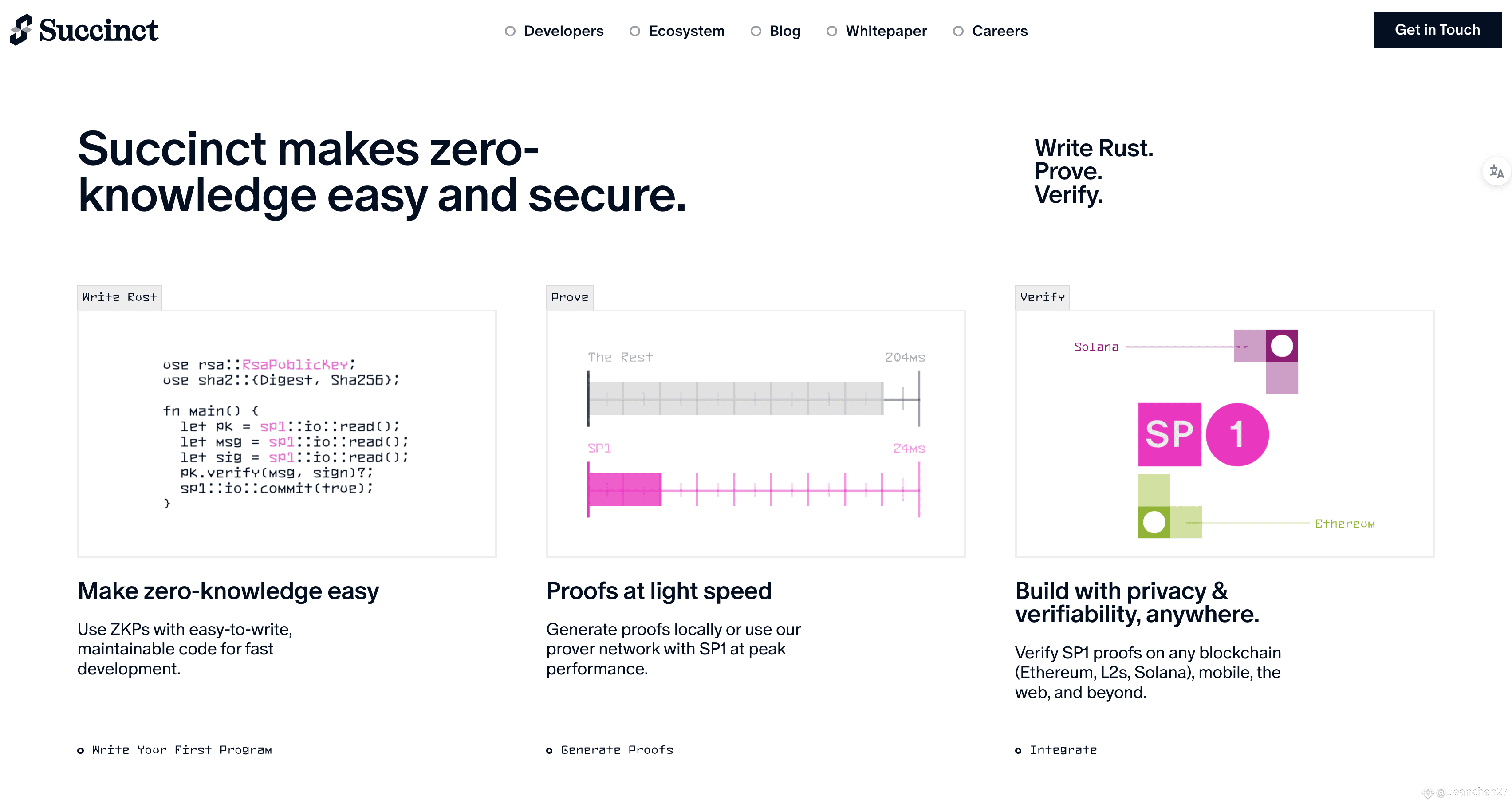Click the green Ethereum node icon
The width and height of the screenshot is (1512, 804).
tap(1154, 522)
